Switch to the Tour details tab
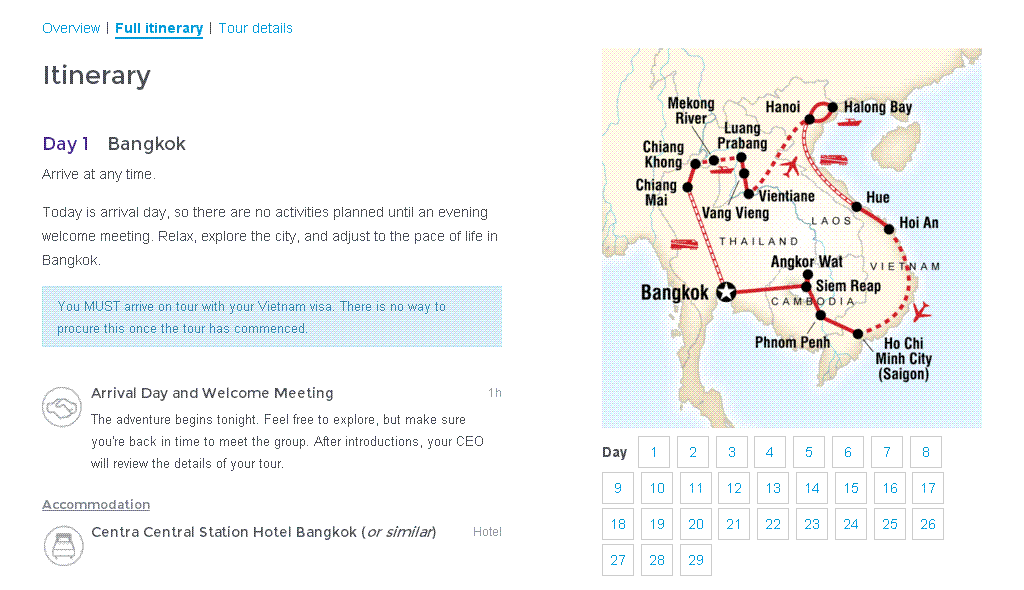 point(255,28)
